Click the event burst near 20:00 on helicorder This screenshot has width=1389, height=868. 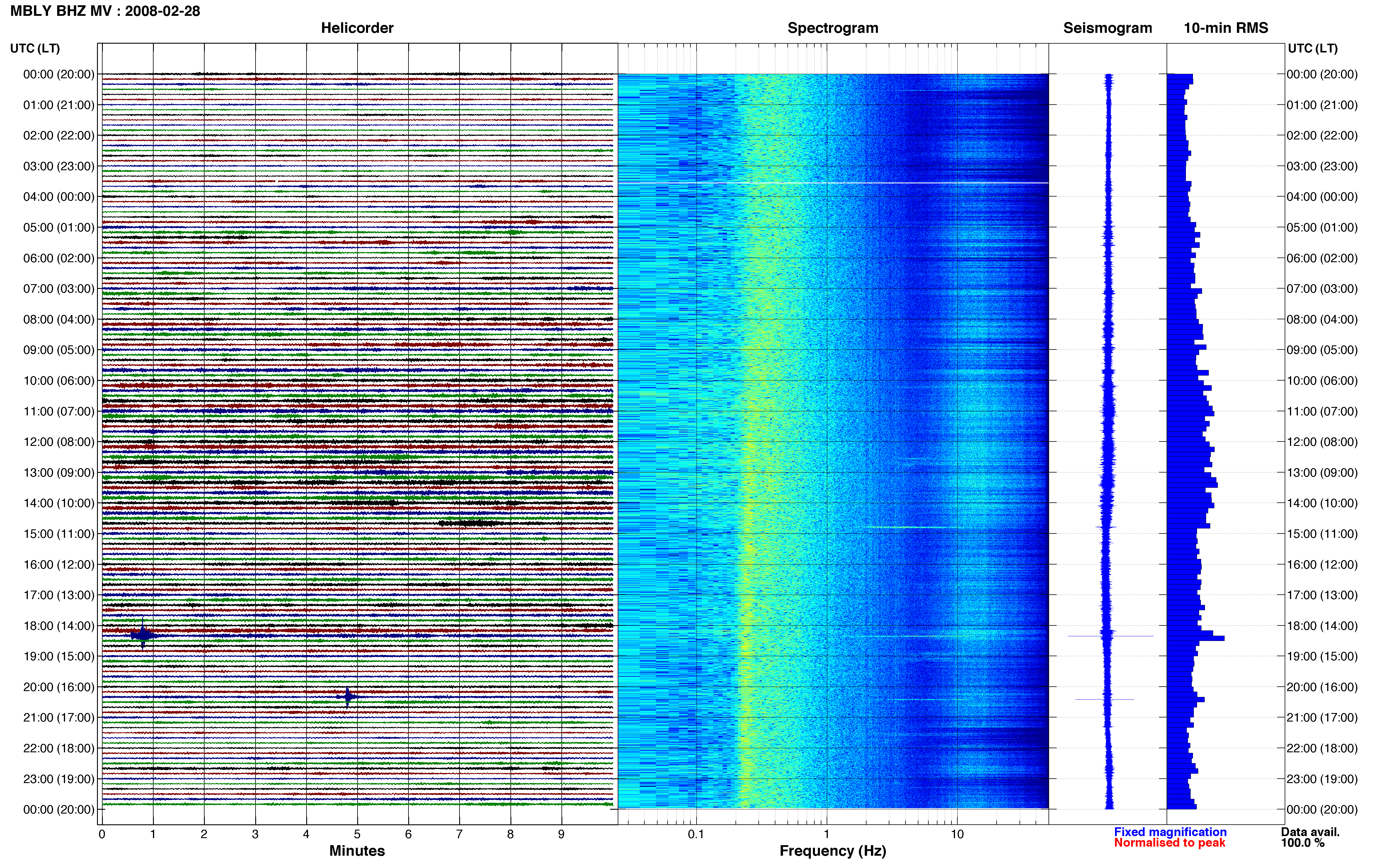click(x=347, y=698)
